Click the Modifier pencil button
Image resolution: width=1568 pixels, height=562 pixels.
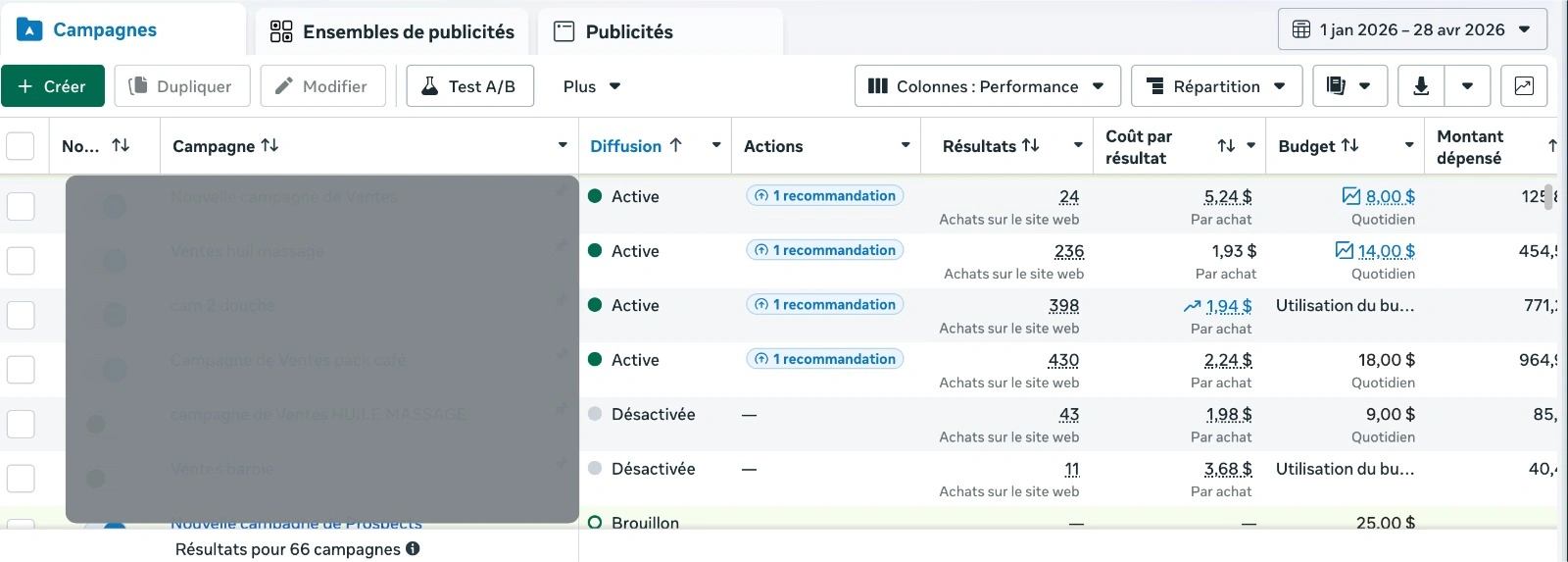click(322, 86)
